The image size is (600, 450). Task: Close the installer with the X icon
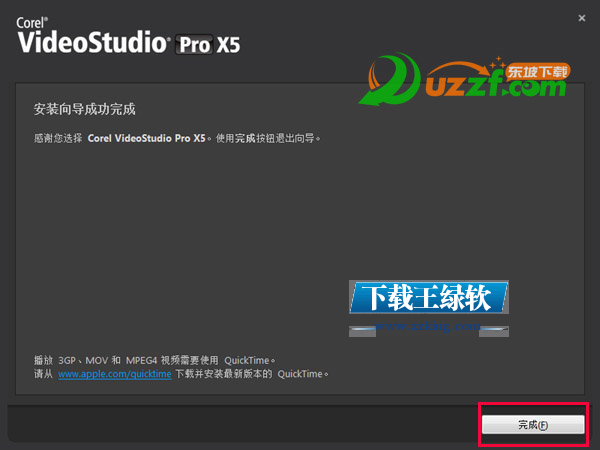[582, 18]
